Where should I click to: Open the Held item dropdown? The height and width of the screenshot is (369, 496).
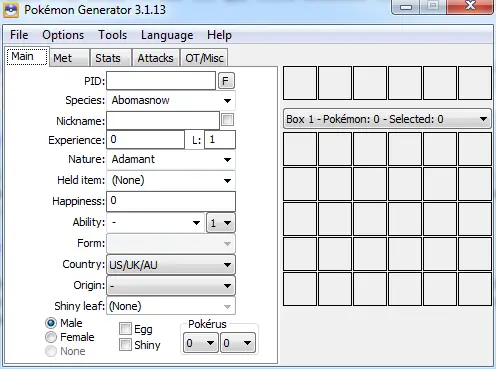[171, 180]
